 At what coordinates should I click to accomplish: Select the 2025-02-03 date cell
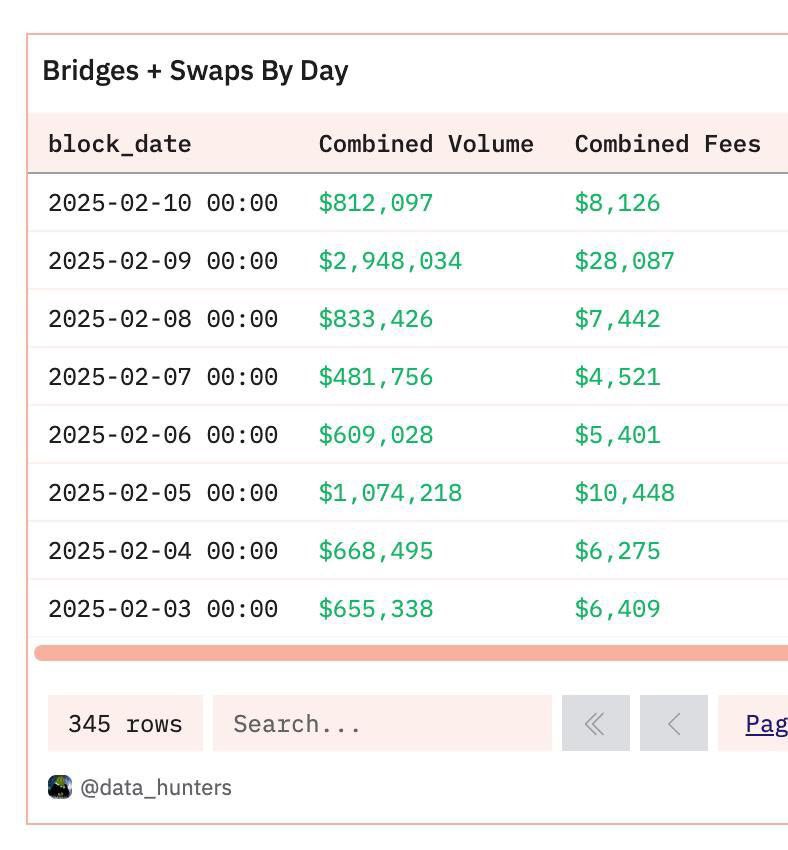click(163, 609)
